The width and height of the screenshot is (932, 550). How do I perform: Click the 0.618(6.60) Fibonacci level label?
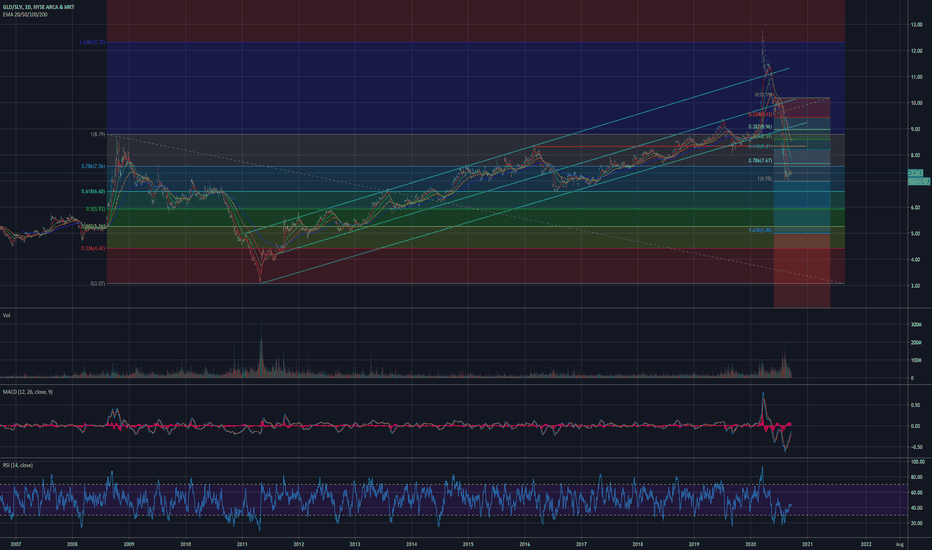(93, 191)
